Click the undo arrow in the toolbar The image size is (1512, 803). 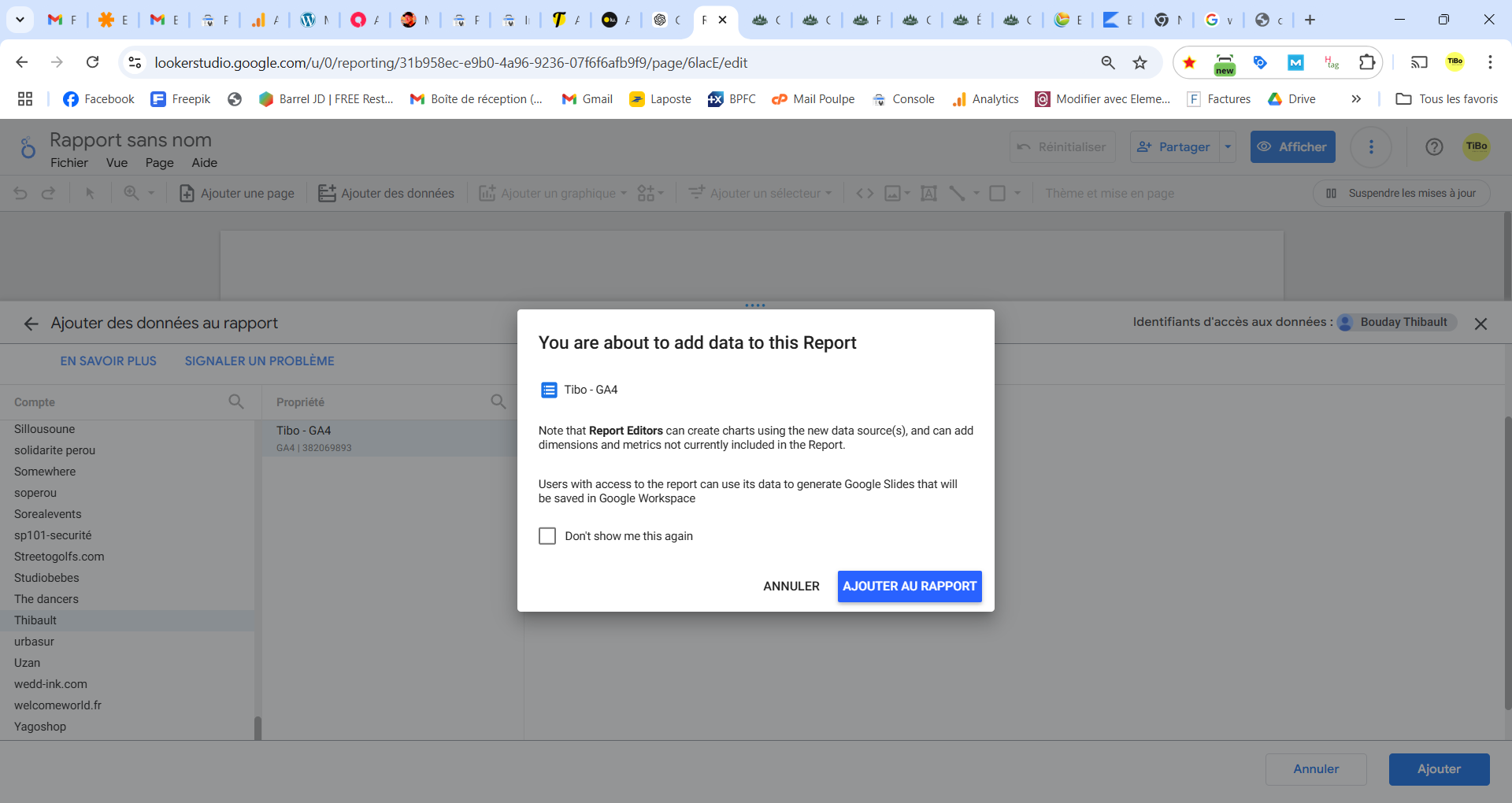pyautogui.click(x=20, y=194)
